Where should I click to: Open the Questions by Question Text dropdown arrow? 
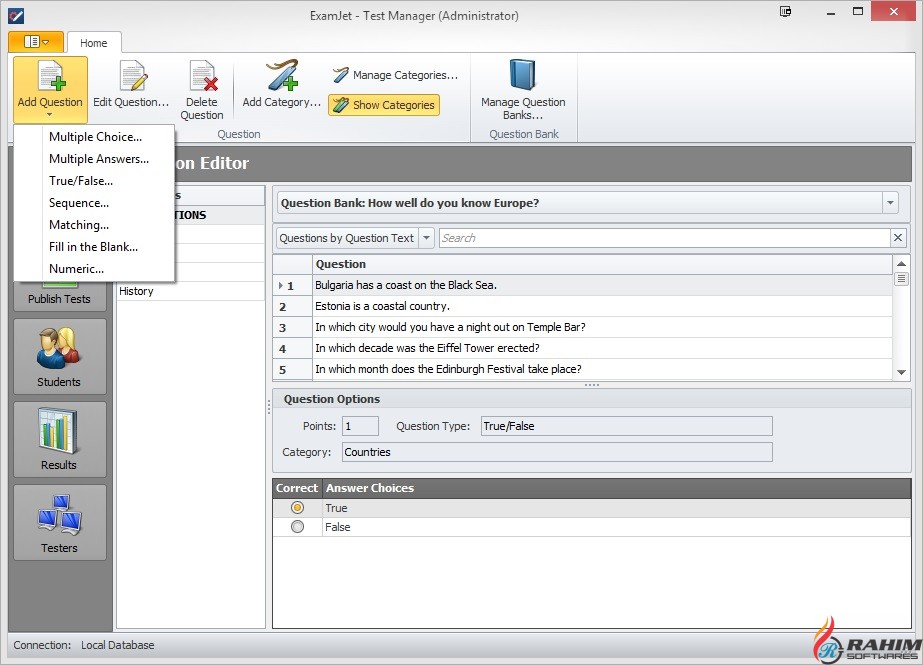pos(426,238)
